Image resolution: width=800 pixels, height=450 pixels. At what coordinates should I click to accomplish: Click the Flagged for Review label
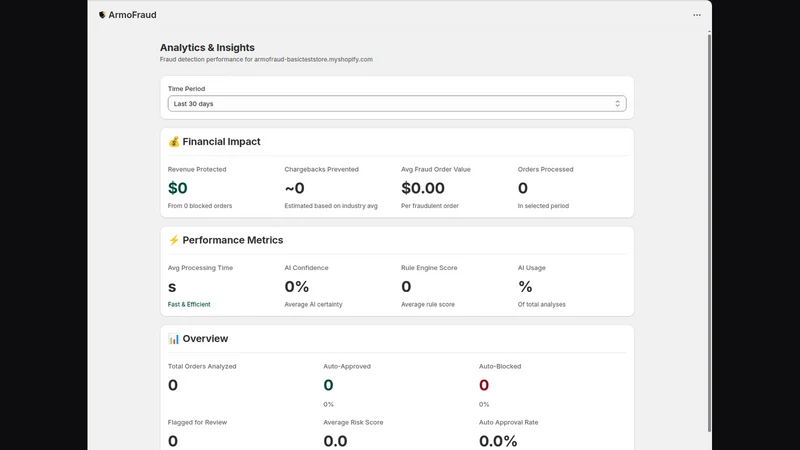[197, 422]
